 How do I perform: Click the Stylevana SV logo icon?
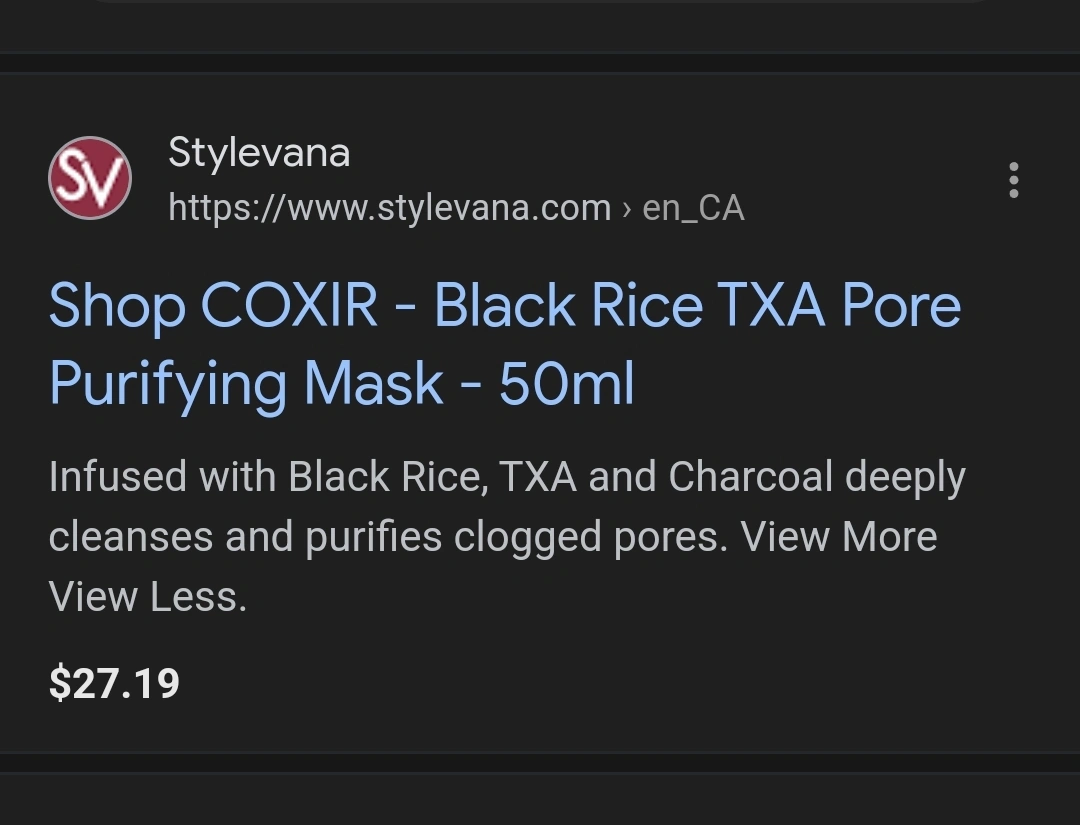[x=90, y=178]
